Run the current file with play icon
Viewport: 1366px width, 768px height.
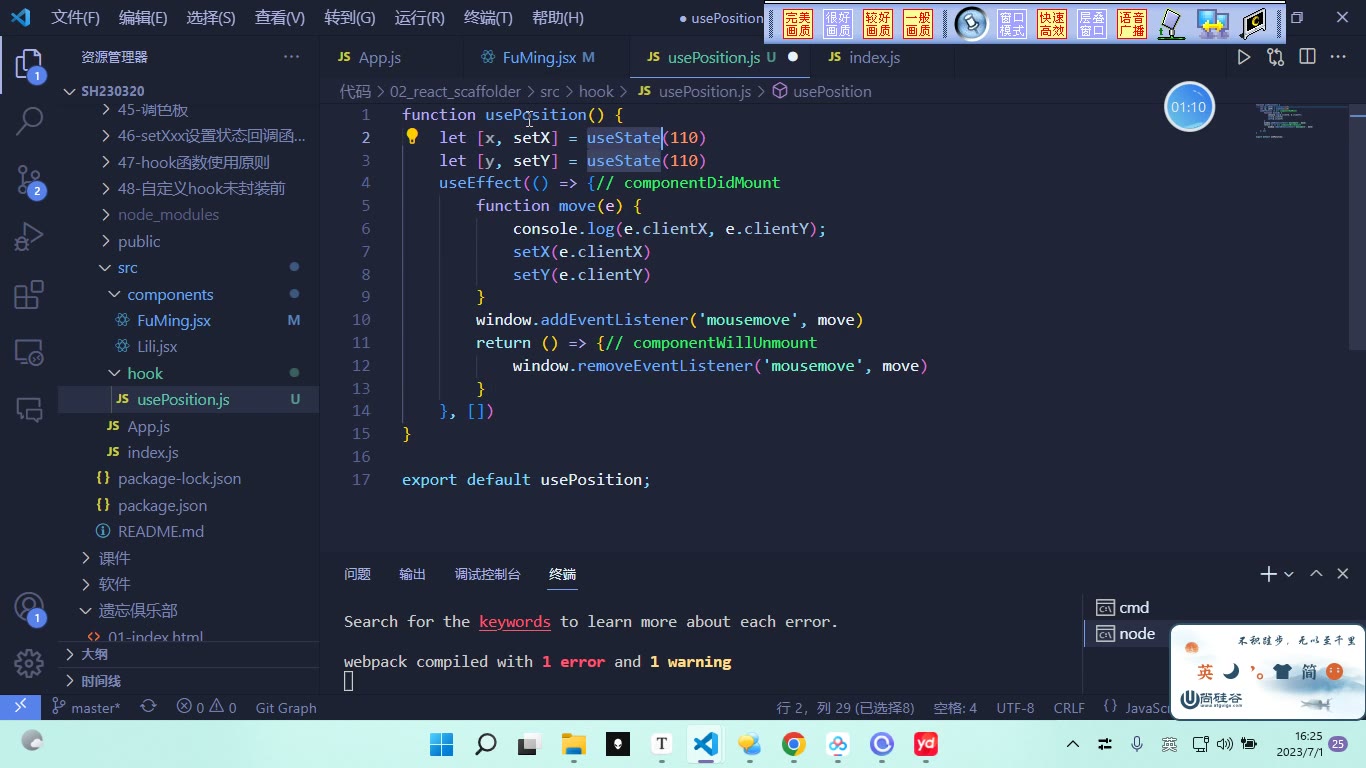(1244, 57)
